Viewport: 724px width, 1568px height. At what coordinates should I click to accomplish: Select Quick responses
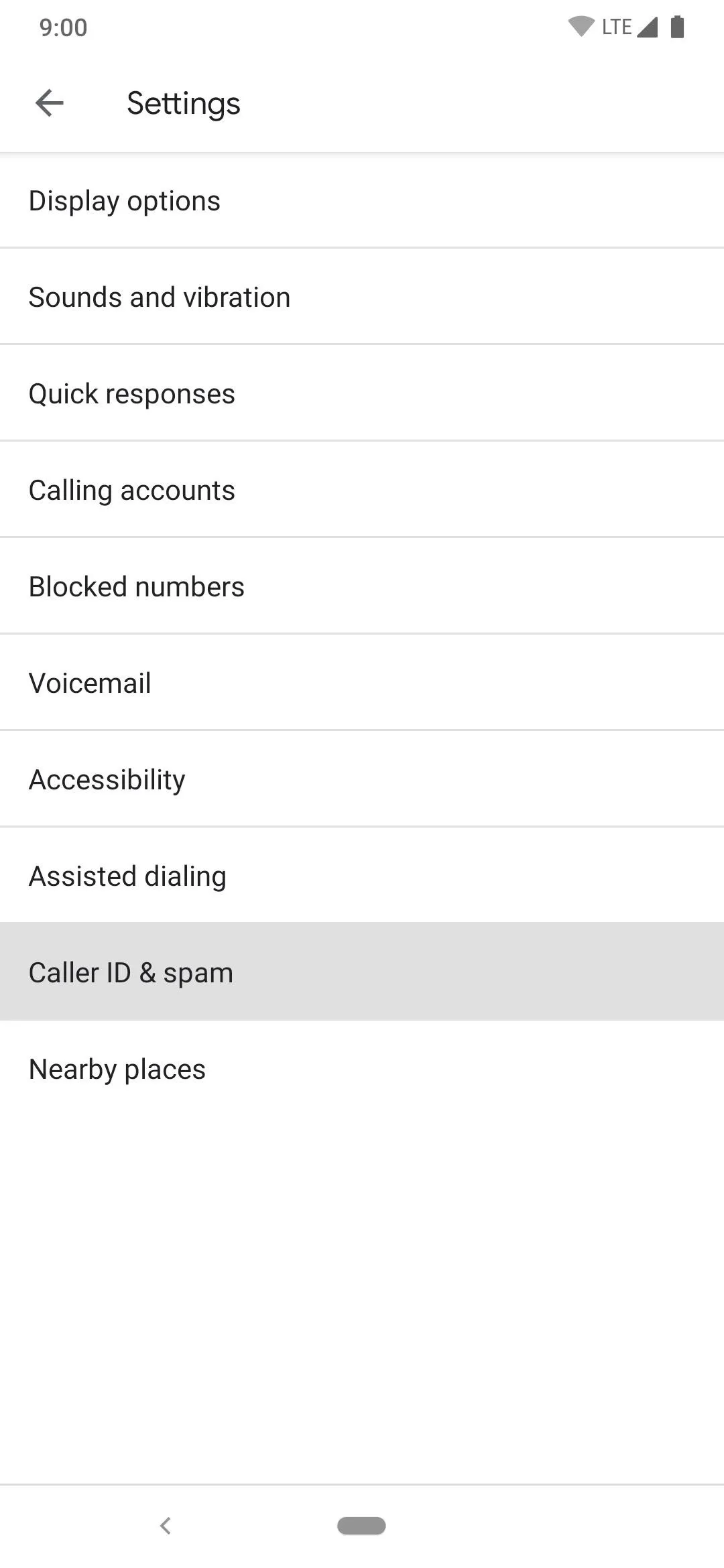pyautogui.click(x=362, y=393)
